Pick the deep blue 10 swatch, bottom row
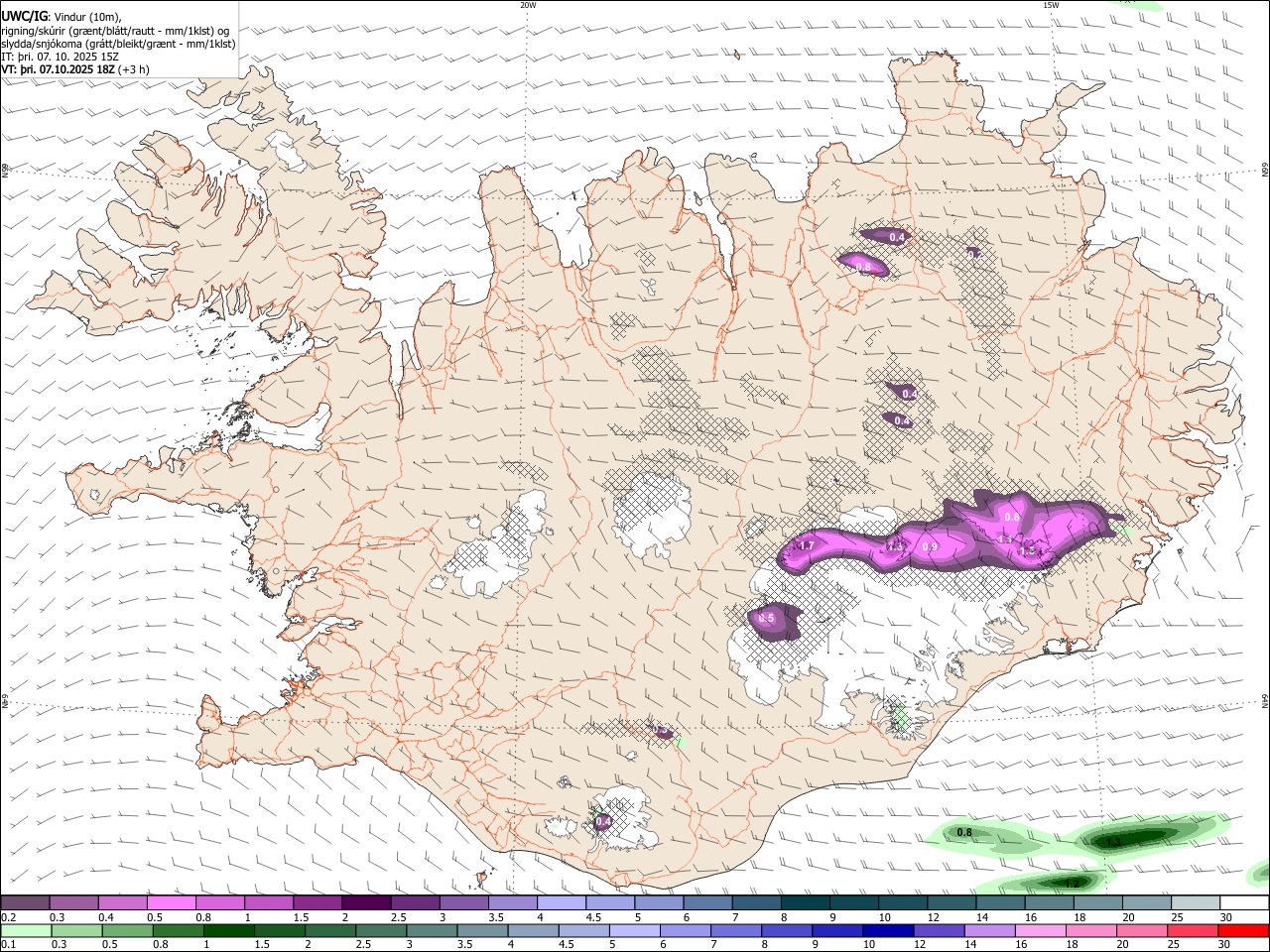This screenshot has width=1270, height=952. pyautogui.click(x=887, y=931)
